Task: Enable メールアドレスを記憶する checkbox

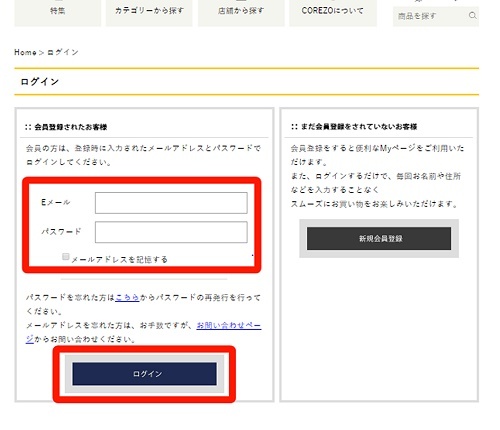Action: (x=66, y=256)
